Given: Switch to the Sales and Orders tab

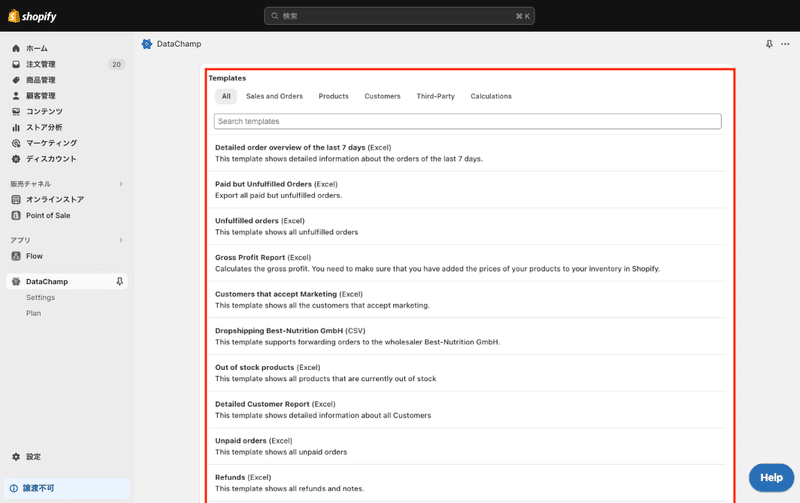Looking at the screenshot, I should pyautogui.click(x=274, y=96).
